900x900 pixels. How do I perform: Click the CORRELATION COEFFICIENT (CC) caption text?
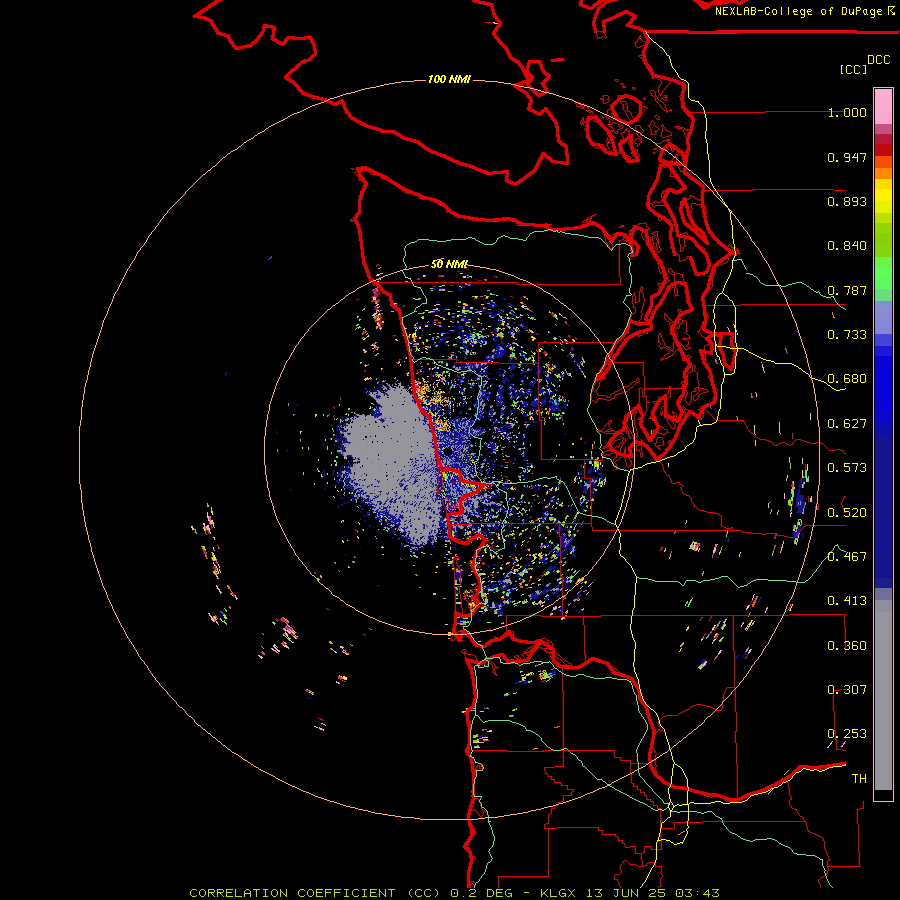[317, 893]
